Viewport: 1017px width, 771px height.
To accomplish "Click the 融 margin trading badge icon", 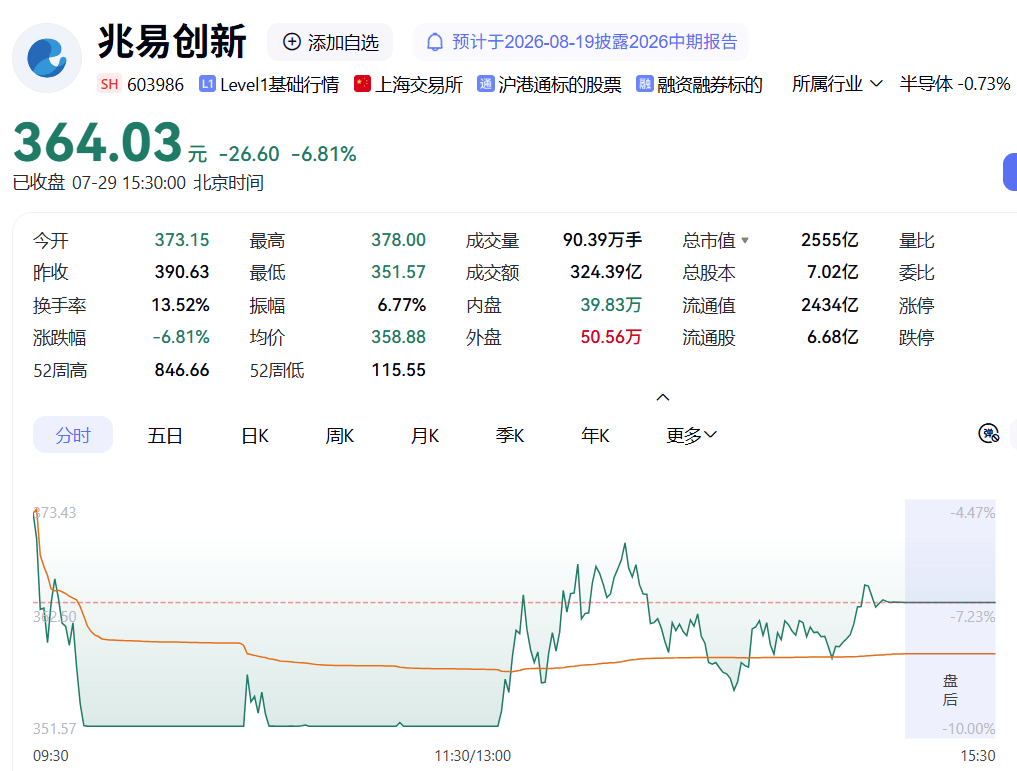I will tap(644, 84).
